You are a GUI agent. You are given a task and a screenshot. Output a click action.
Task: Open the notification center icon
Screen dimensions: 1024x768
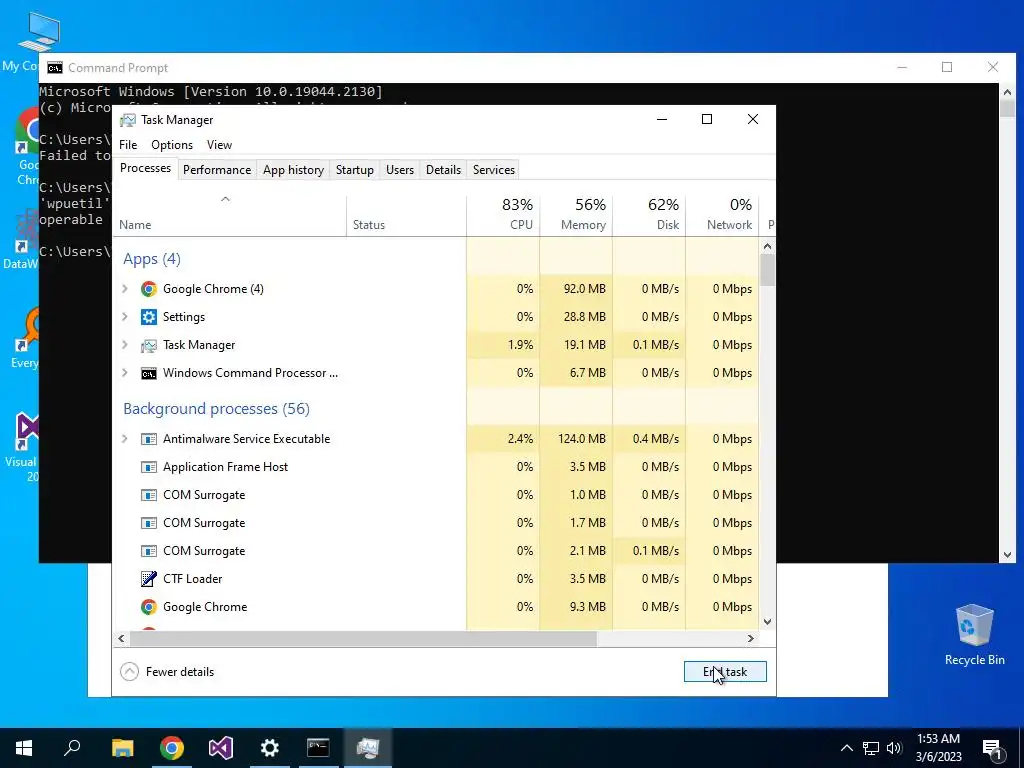[x=992, y=748]
